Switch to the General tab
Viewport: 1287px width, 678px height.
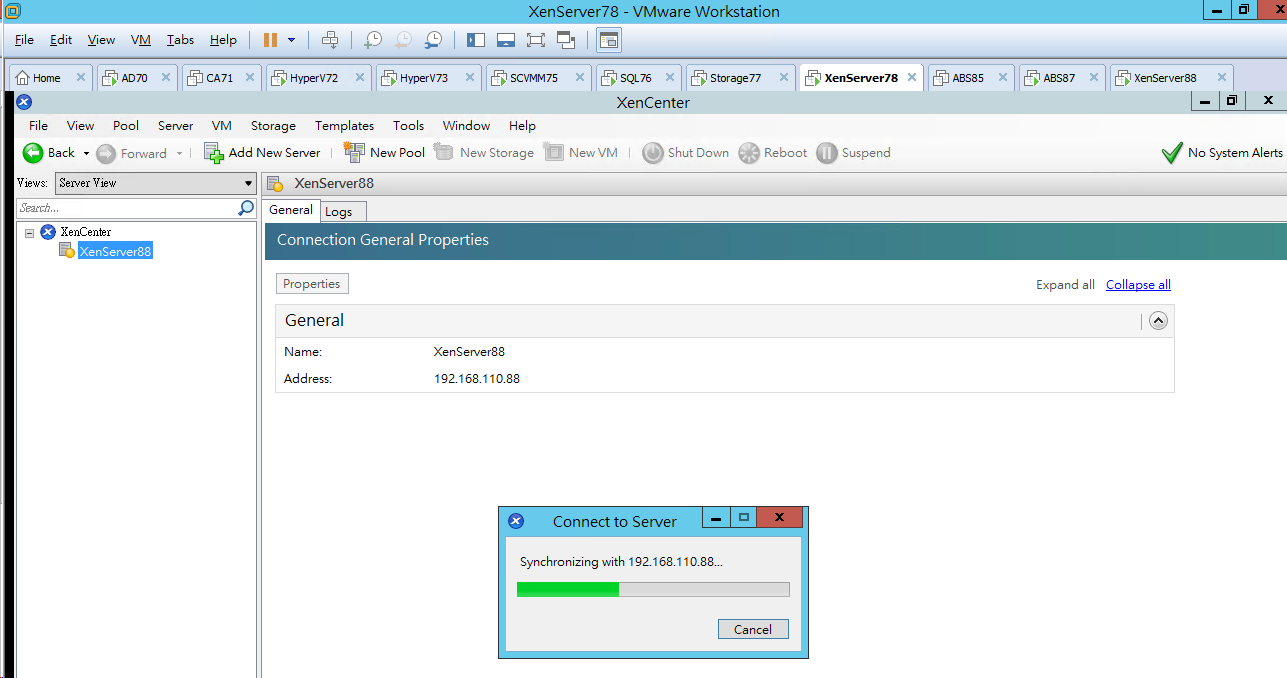click(291, 210)
